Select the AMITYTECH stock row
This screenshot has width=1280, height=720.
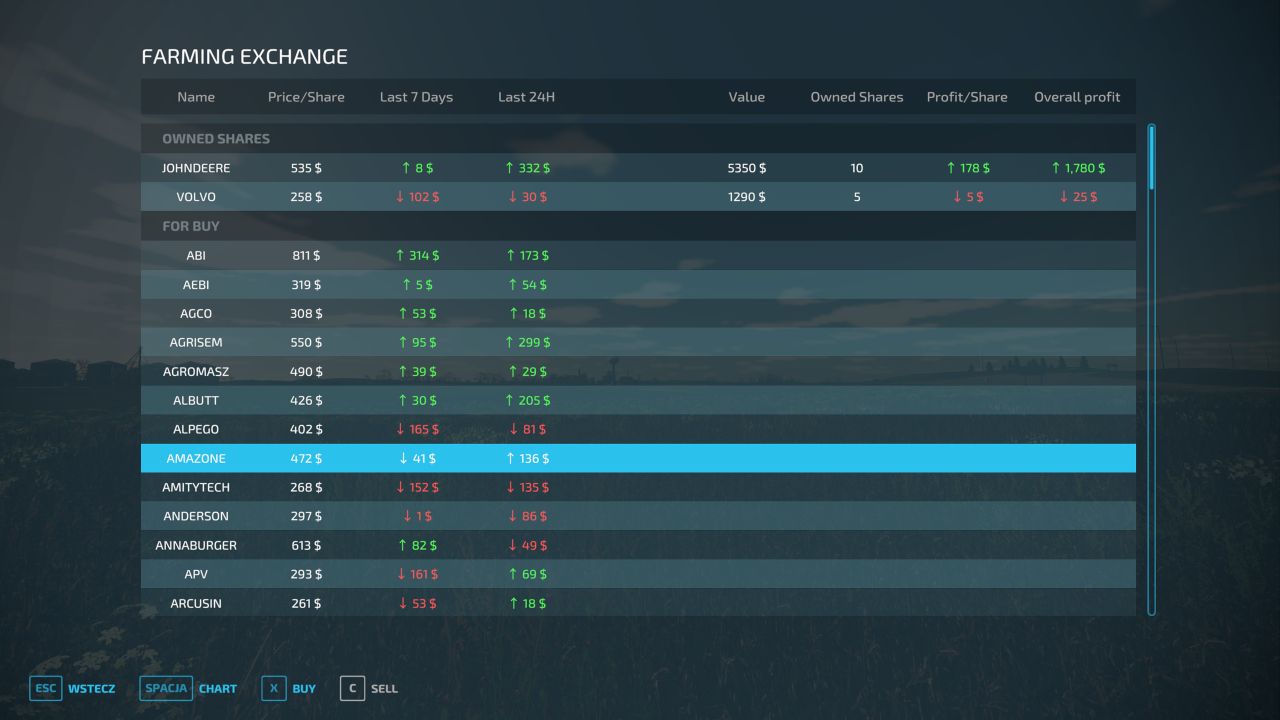pyautogui.click(x=638, y=487)
